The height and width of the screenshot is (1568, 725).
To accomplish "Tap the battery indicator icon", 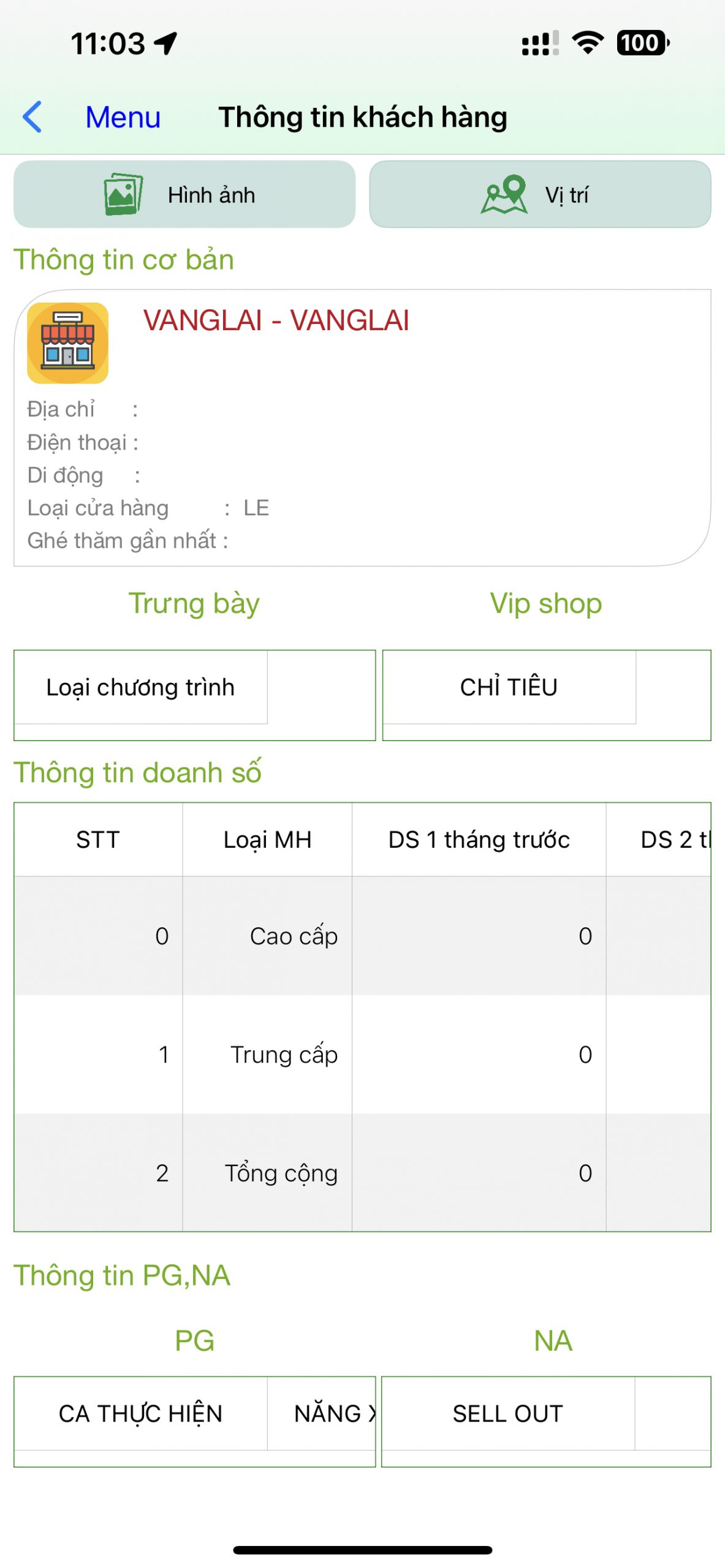I will tap(642, 43).
